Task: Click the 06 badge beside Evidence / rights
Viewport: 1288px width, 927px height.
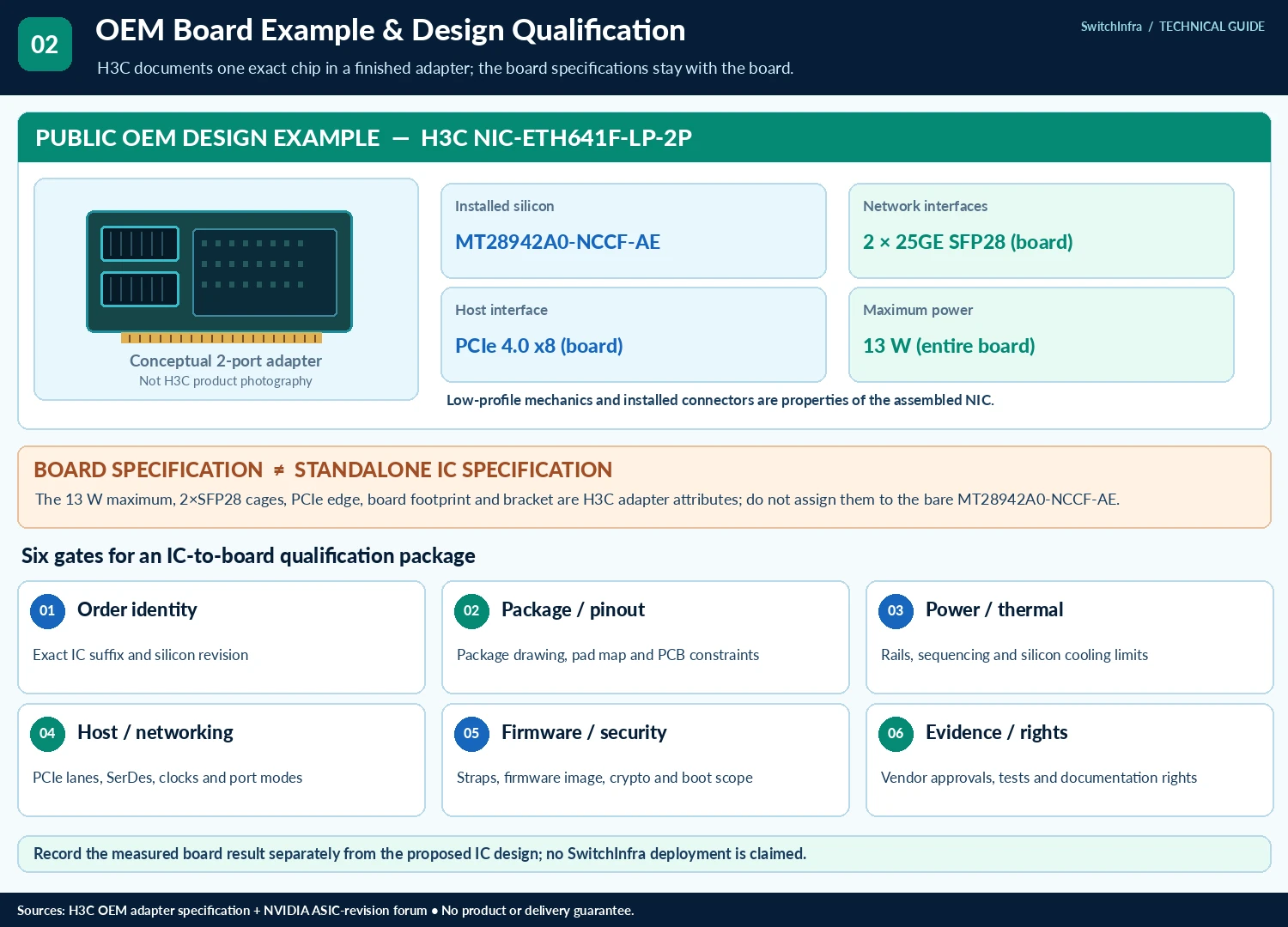Action: 896,733
